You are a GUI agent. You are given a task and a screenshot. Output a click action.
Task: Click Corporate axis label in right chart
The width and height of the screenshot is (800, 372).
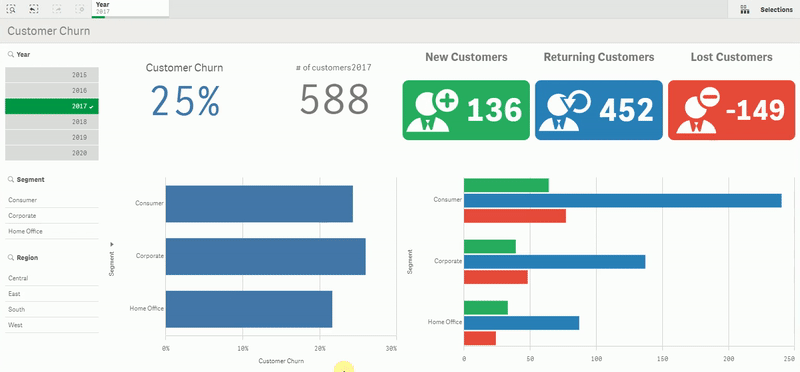[x=448, y=261]
